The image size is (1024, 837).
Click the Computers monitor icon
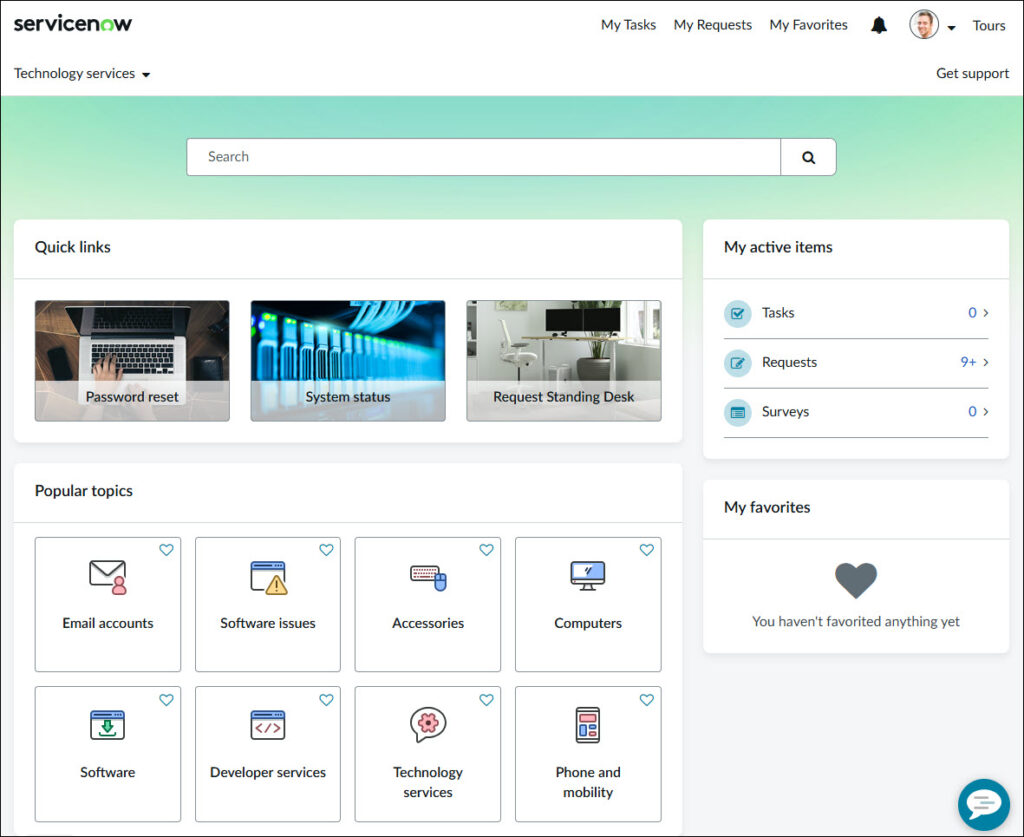click(x=588, y=575)
